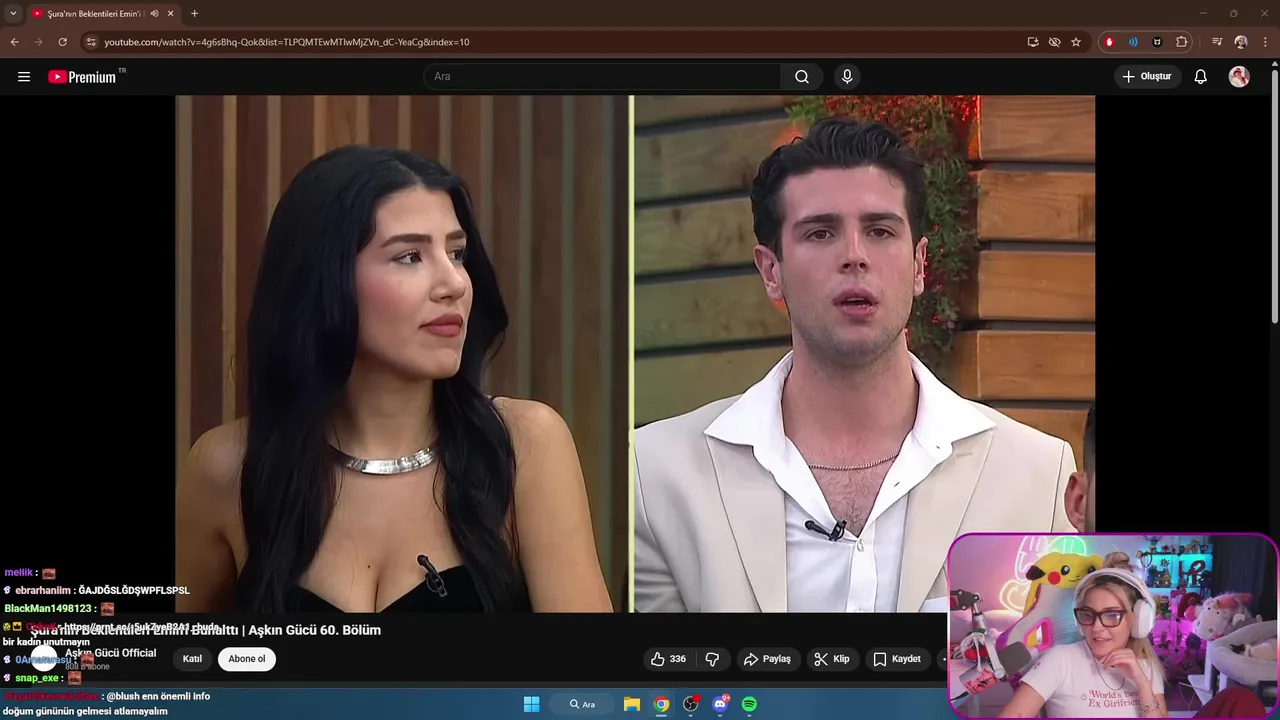The width and height of the screenshot is (1280, 720).
Task: Close the Şura'nın Beklentileri browser tab
Action: [x=171, y=13]
